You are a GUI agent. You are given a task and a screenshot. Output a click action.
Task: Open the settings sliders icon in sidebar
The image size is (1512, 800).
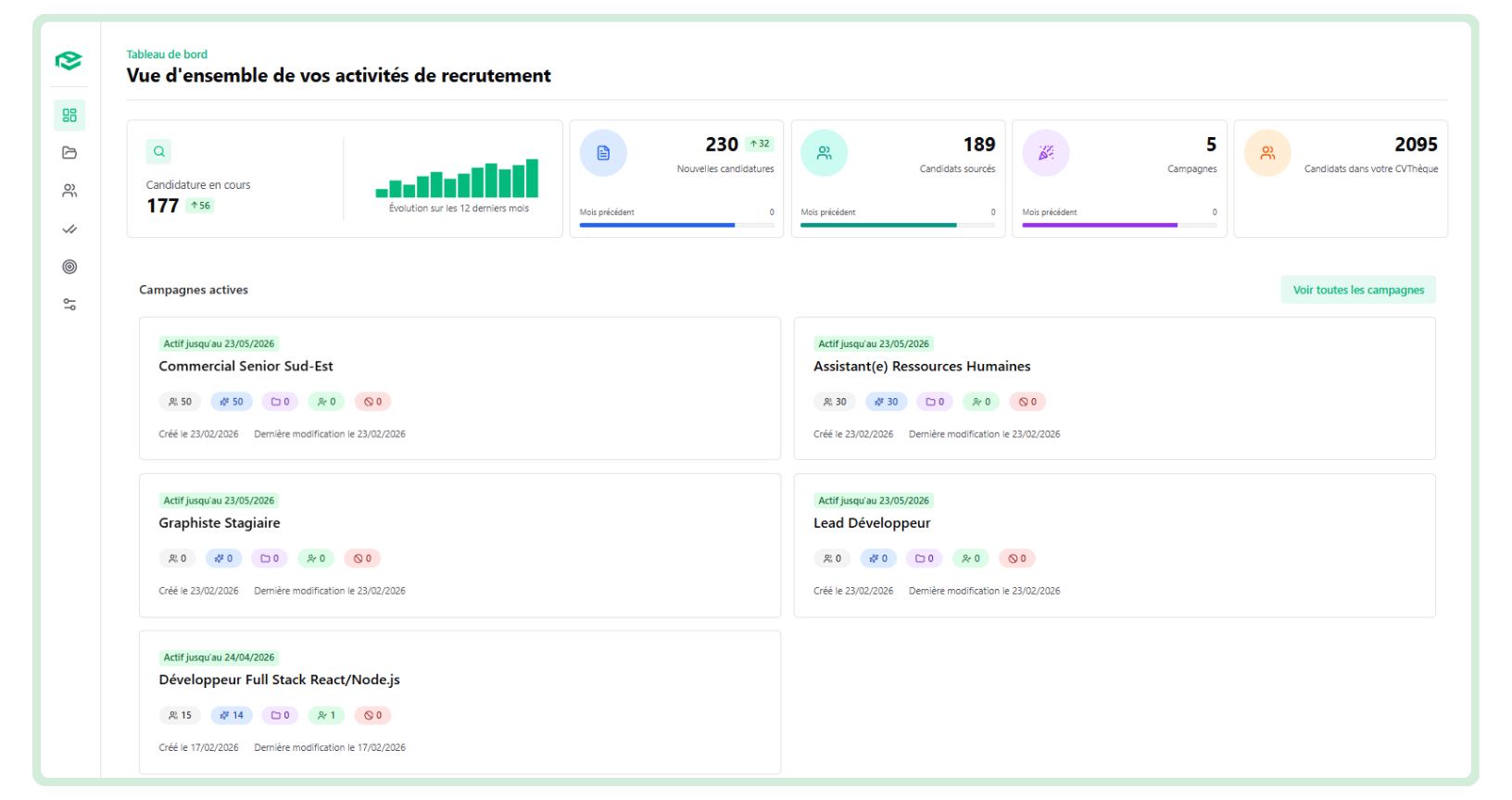(69, 305)
